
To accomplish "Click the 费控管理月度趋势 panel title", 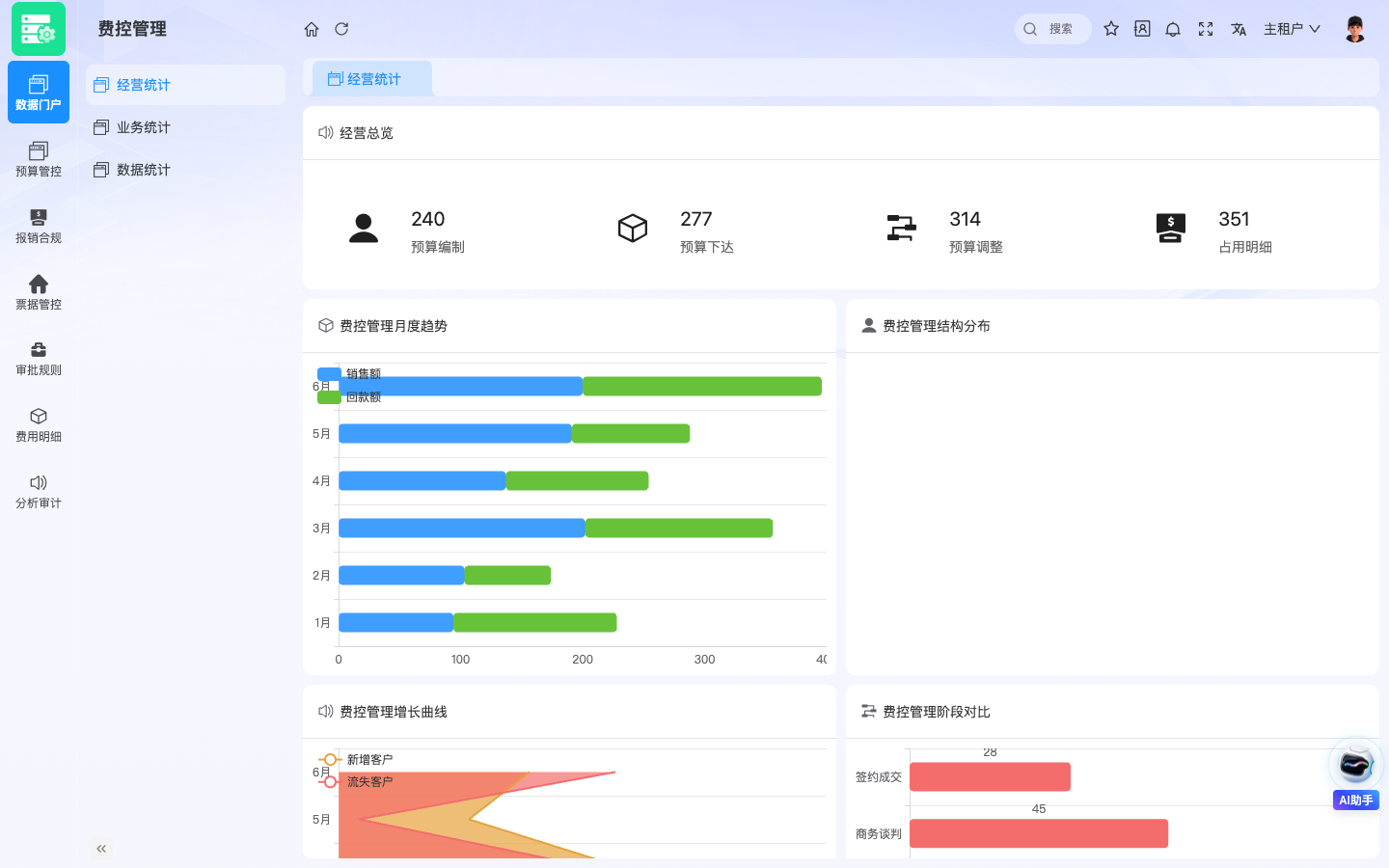I will pyautogui.click(x=394, y=326).
